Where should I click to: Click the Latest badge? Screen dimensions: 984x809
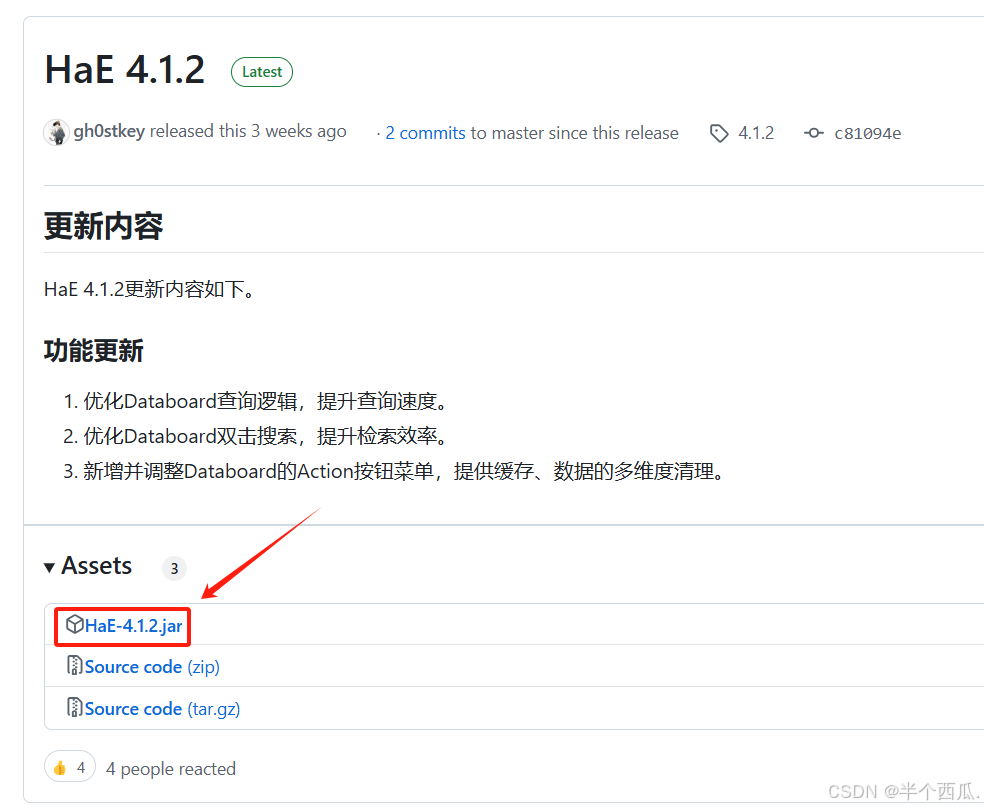click(262, 72)
